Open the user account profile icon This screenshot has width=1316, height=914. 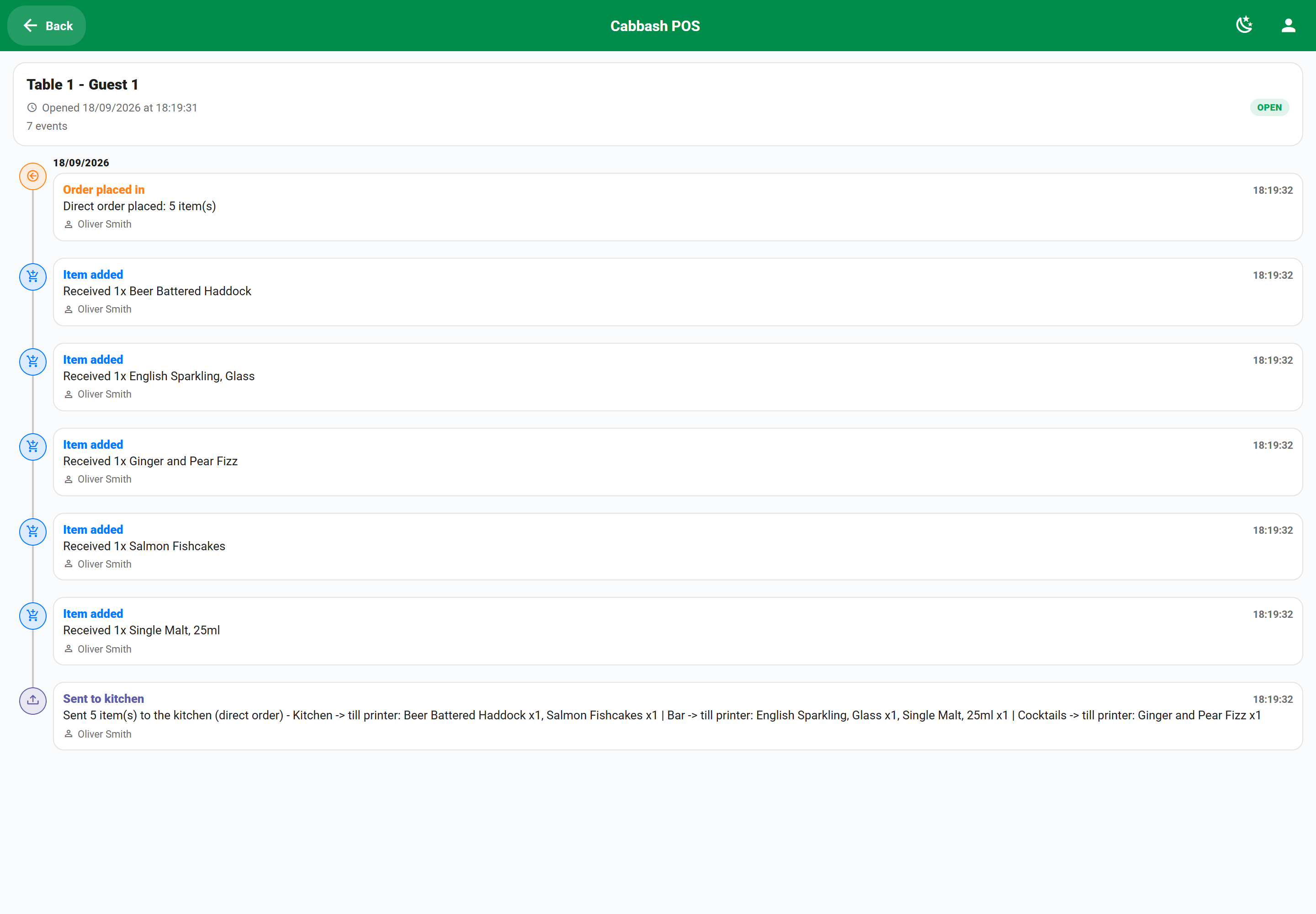(x=1288, y=25)
